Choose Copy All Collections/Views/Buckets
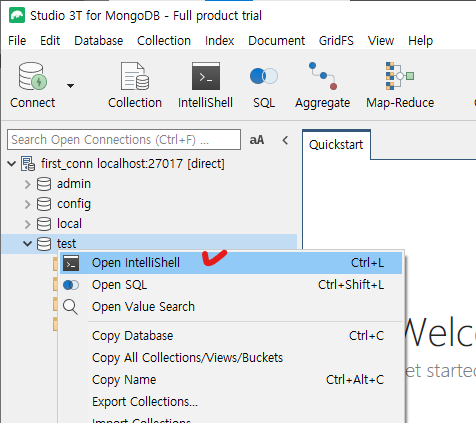This screenshot has height=423, width=476. point(231,358)
